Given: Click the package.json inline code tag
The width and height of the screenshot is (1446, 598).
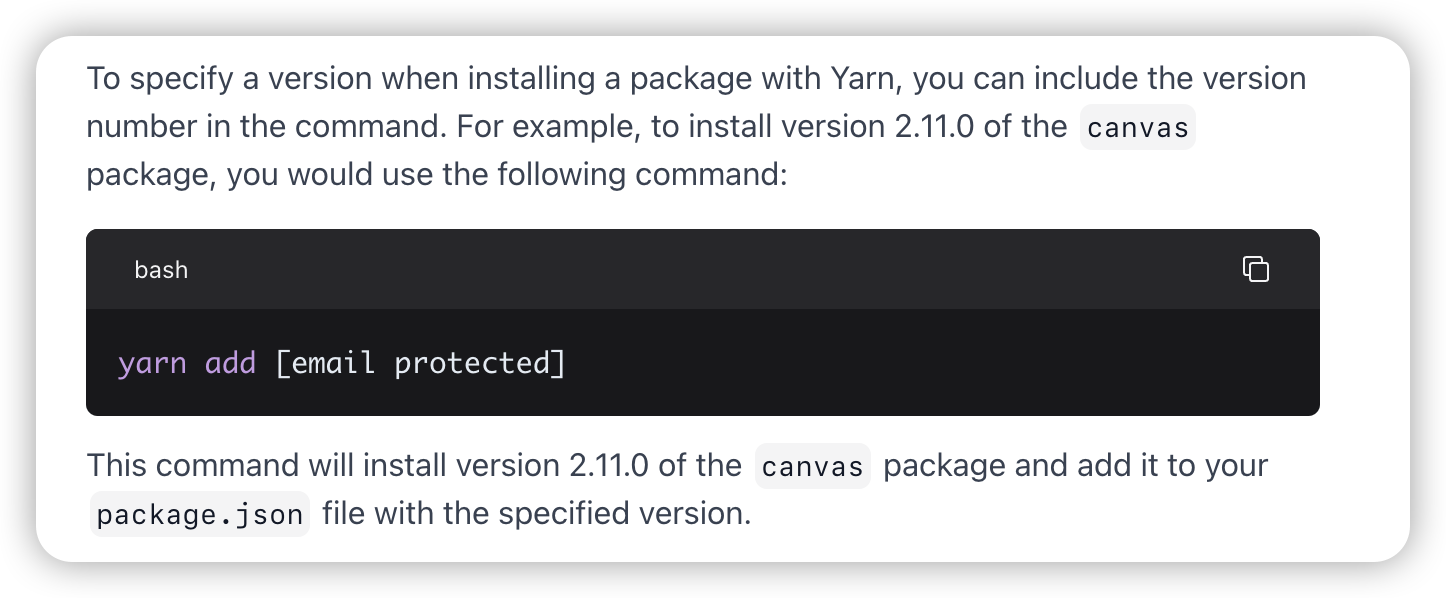Looking at the screenshot, I should point(200,515).
